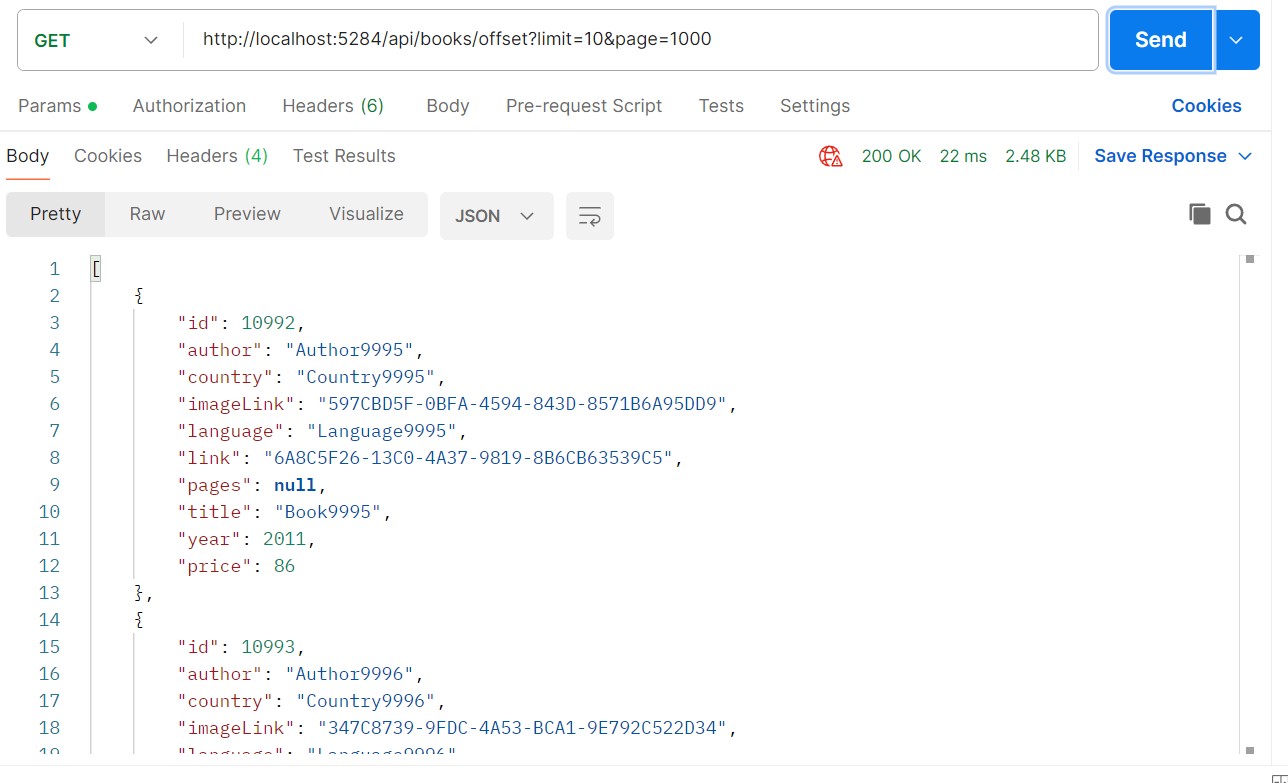
Task: Click the "Country9995" value
Action: [366, 377]
